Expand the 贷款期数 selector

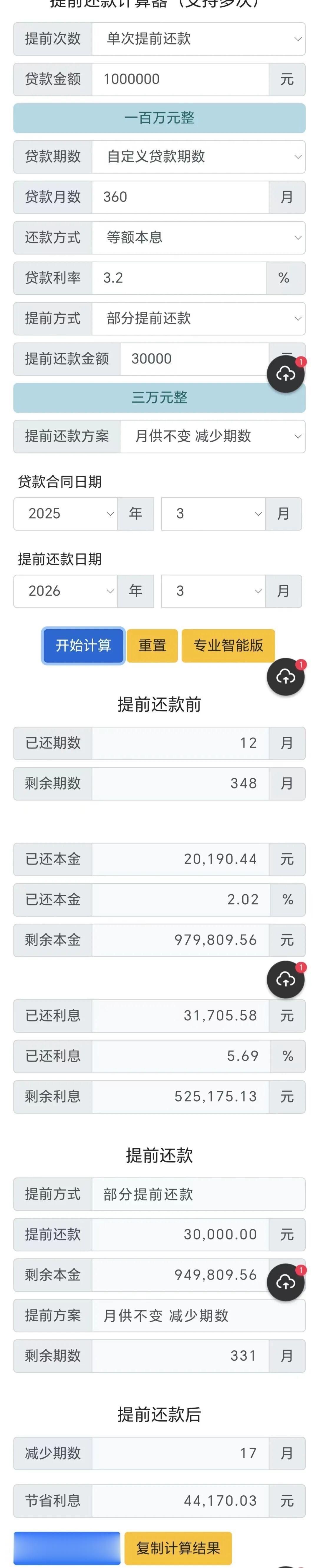coord(198,156)
